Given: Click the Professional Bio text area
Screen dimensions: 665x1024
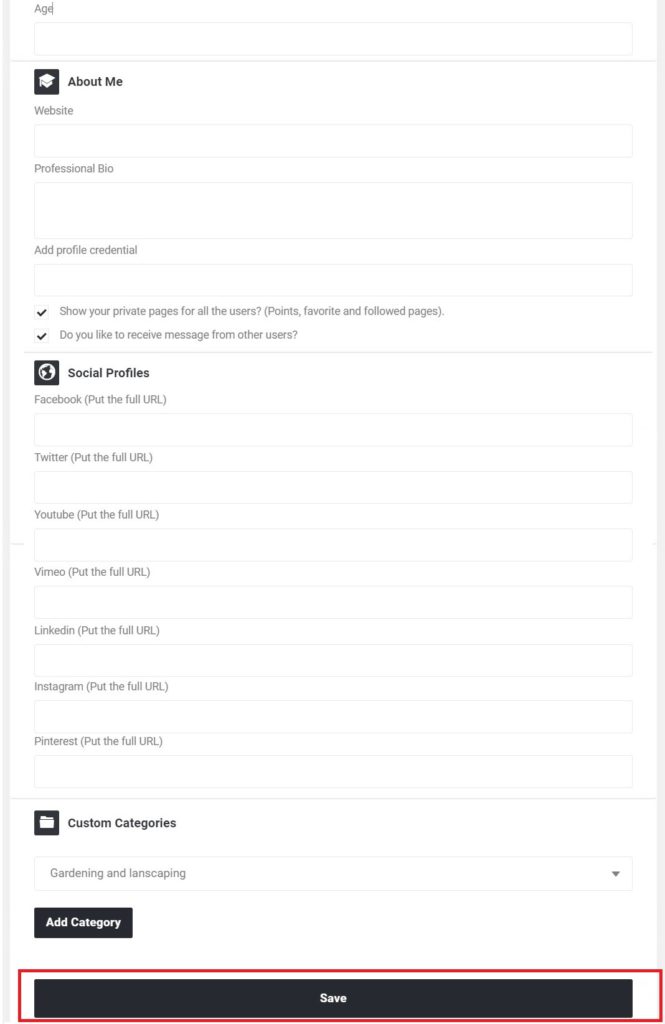Looking at the screenshot, I should (x=333, y=210).
